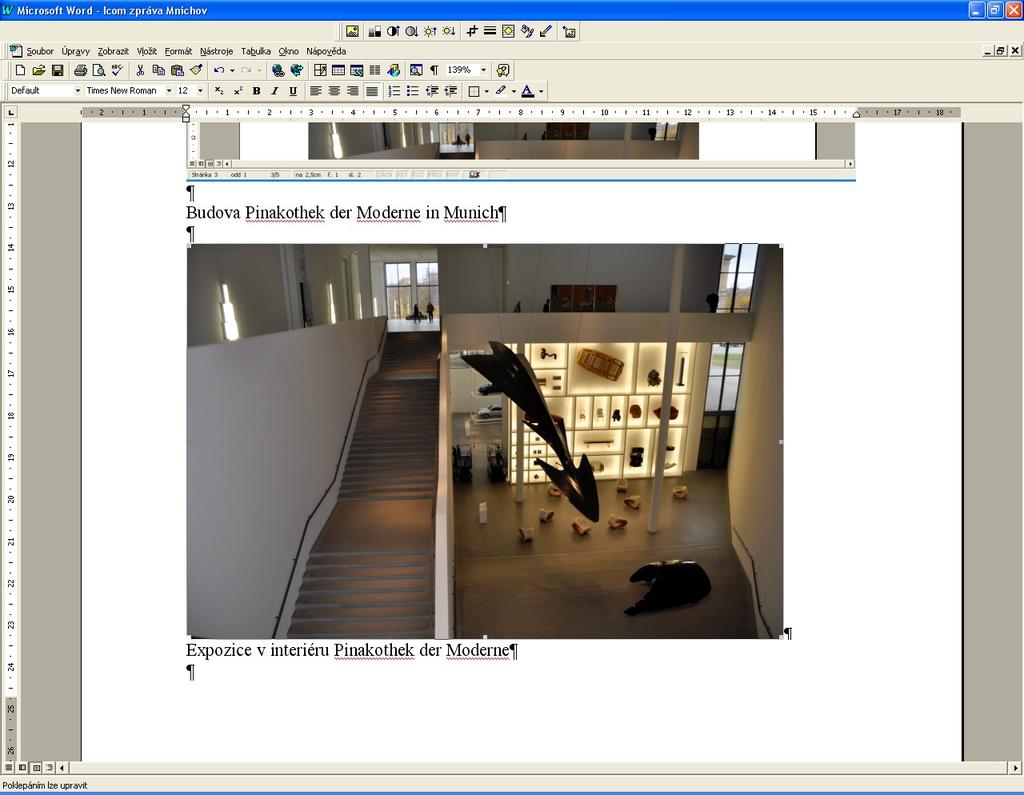Toggle the Tables and Borders toolbar
This screenshot has height=795, width=1024.
click(320, 70)
